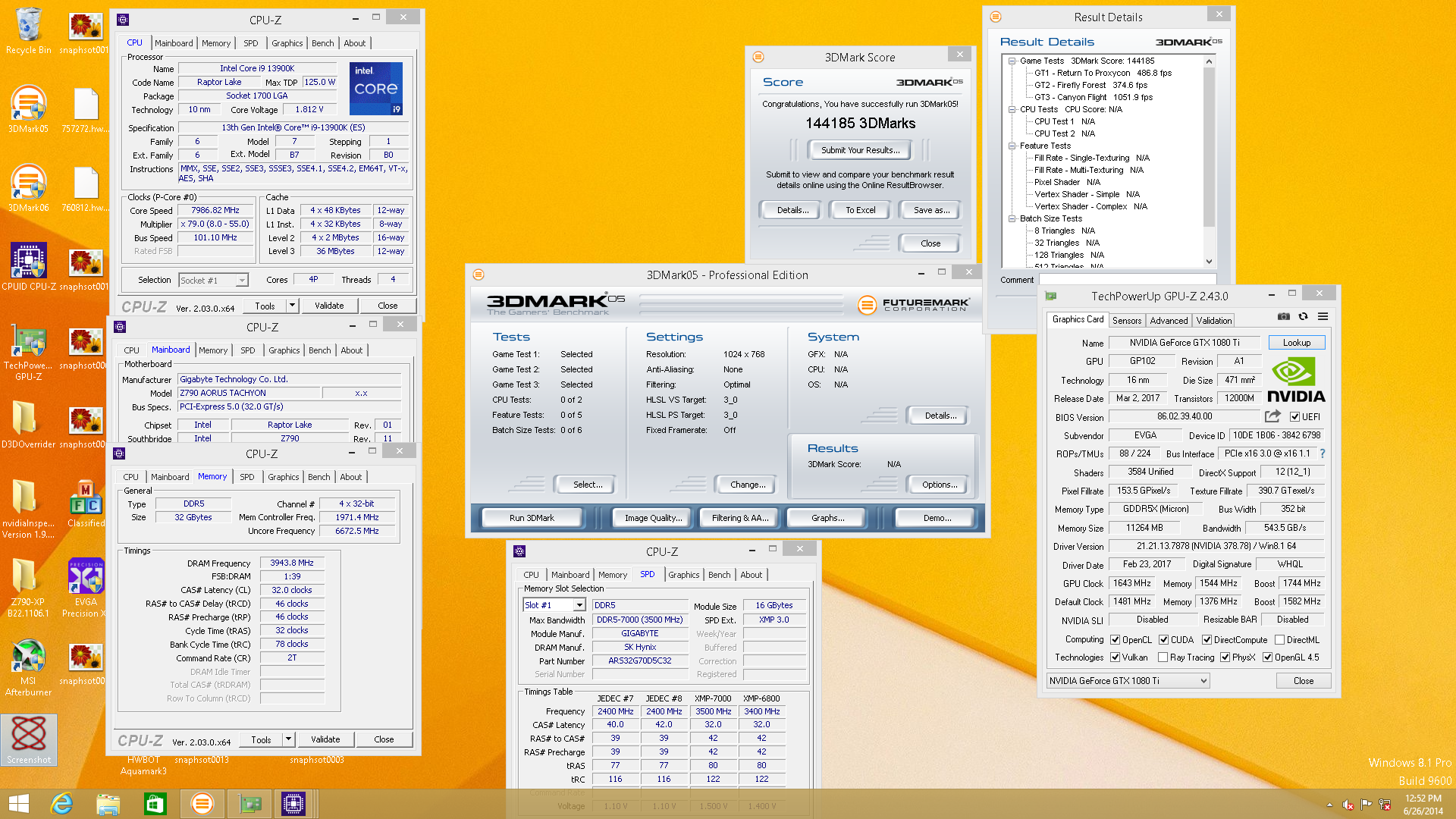Open the GPU-Z hamburger menu
The width and height of the screenshot is (1456, 819).
[x=1323, y=316]
